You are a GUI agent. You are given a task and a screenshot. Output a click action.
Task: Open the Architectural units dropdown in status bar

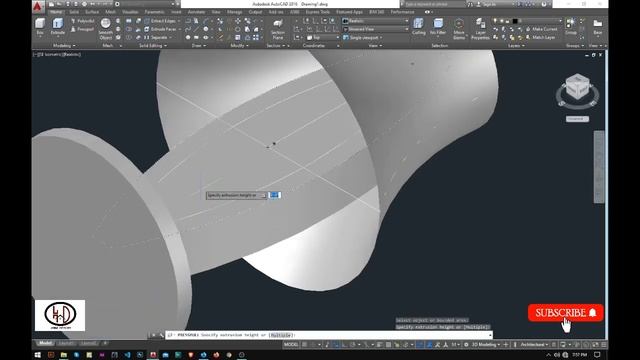534,345
